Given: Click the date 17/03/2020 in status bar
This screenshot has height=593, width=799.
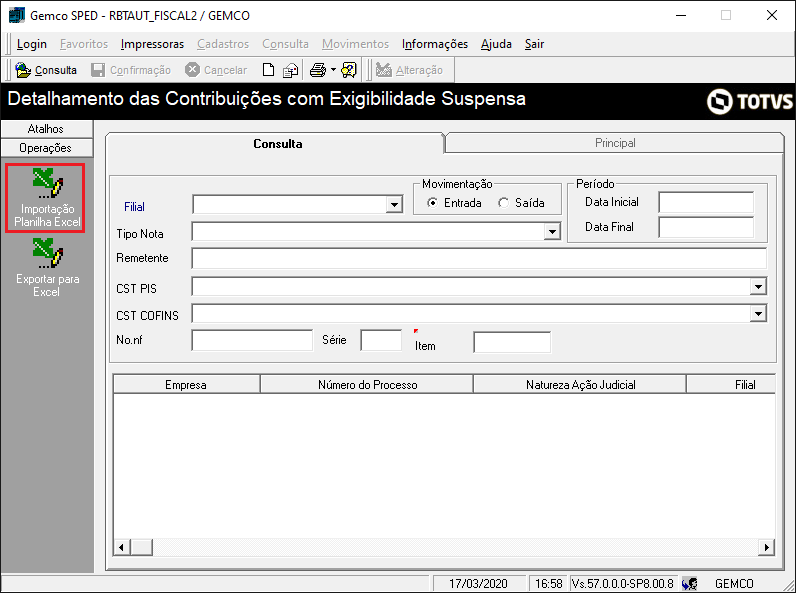Looking at the screenshot, I should tap(478, 583).
